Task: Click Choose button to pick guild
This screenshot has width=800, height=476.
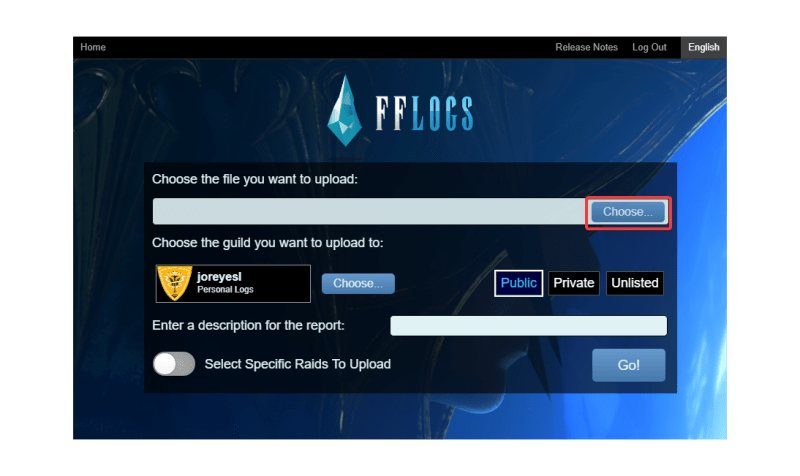Action: click(358, 283)
